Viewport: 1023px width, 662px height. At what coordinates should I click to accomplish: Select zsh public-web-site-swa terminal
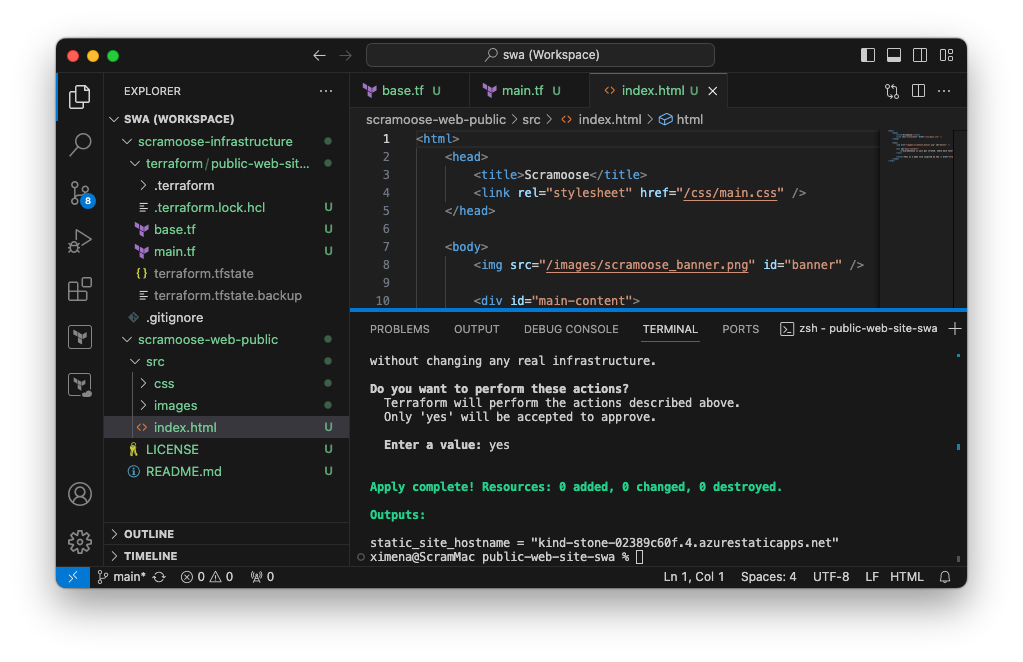tap(859, 329)
